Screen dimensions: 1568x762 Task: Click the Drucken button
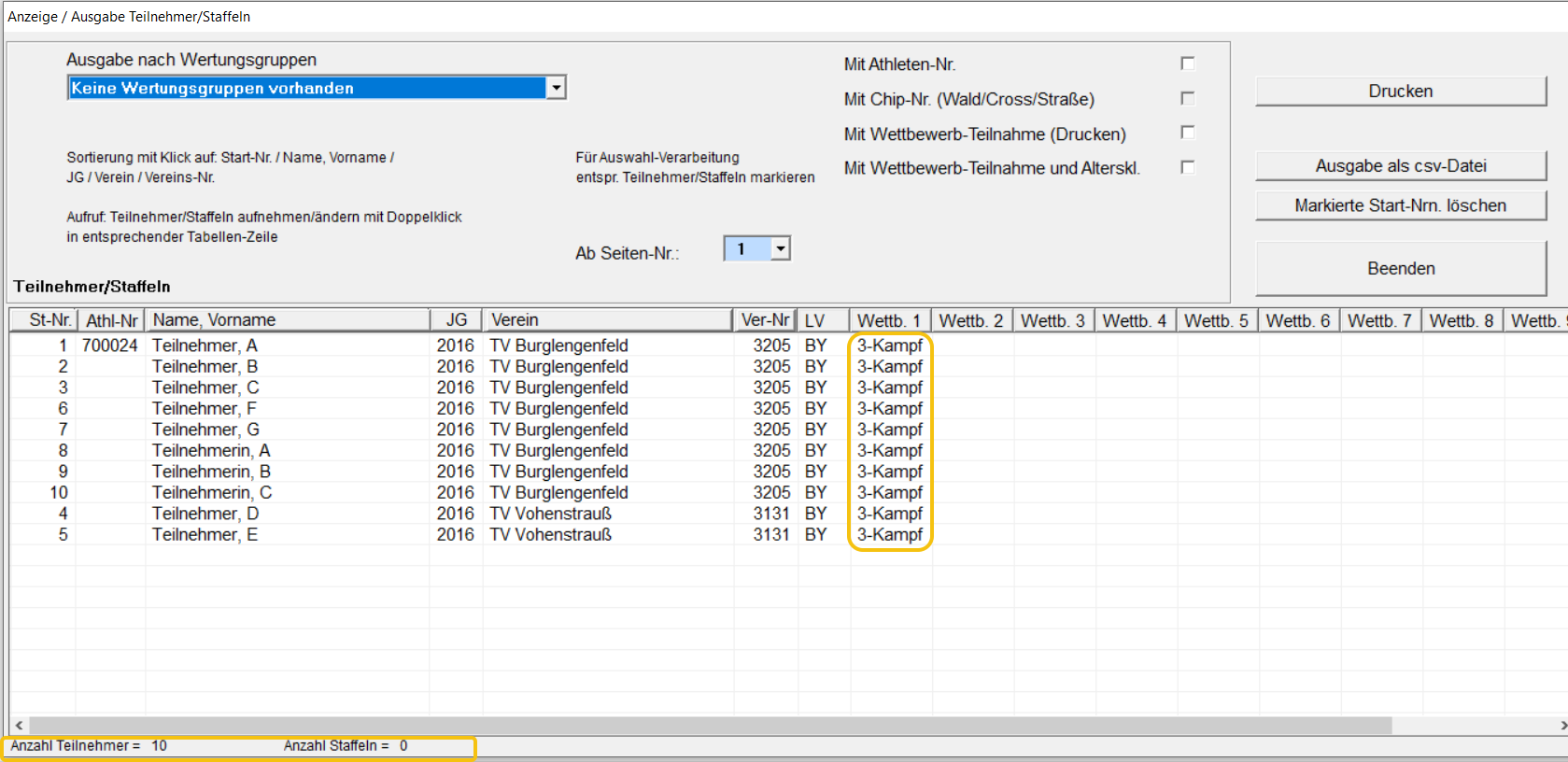pyautogui.click(x=1400, y=92)
